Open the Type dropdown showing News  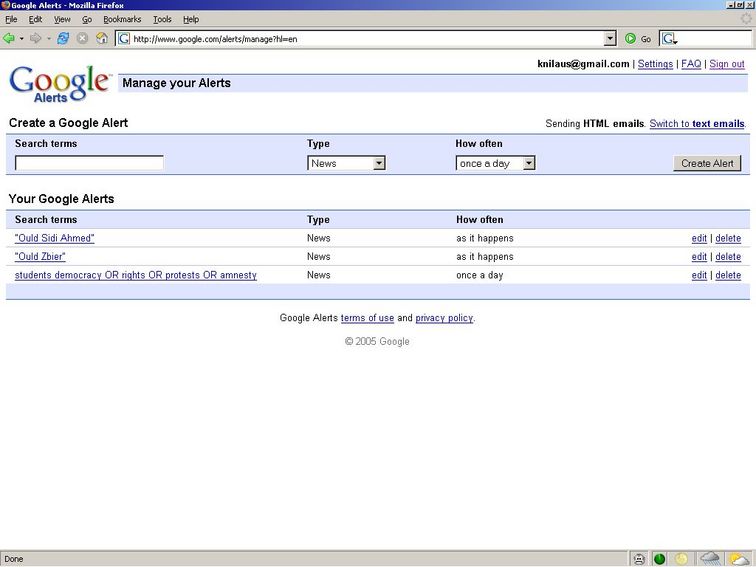346,163
